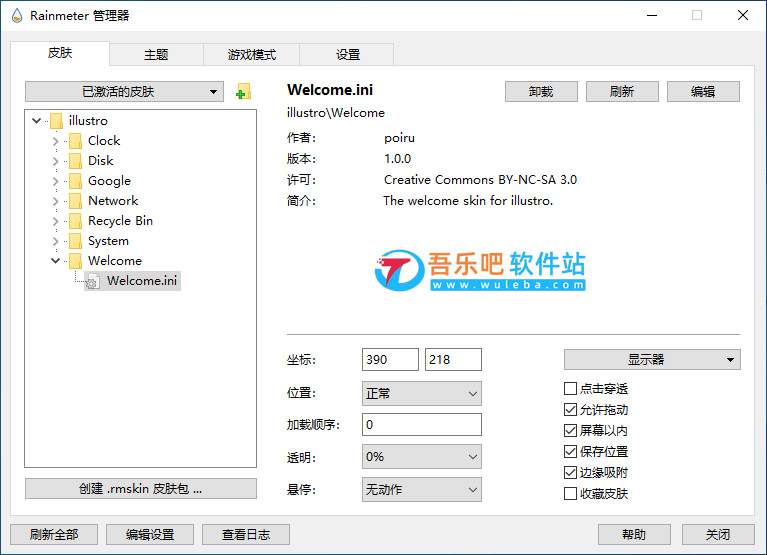The image size is (767, 555).
Task: Click the 加载顺序 input field
Action: tap(422, 424)
